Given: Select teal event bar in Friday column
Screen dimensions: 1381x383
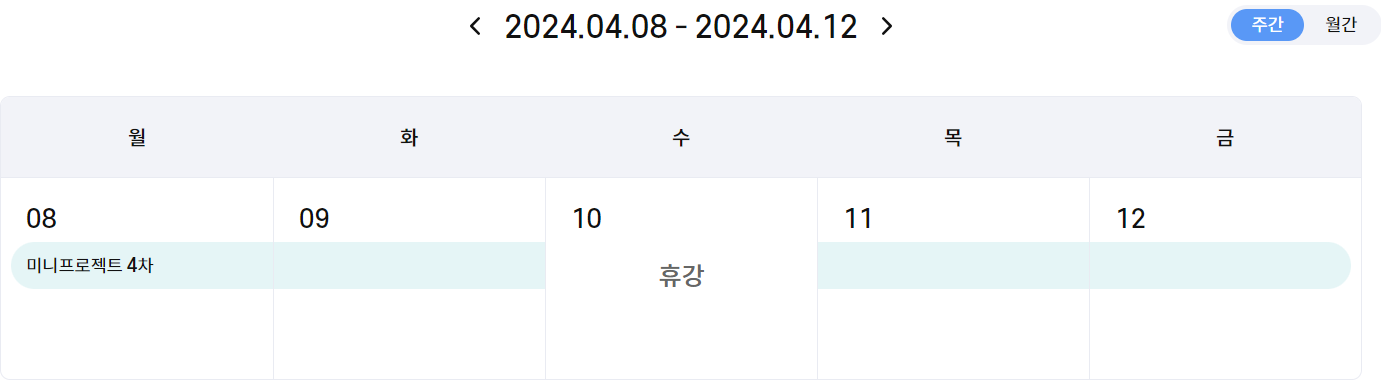Looking at the screenshot, I should point(1220,266).
